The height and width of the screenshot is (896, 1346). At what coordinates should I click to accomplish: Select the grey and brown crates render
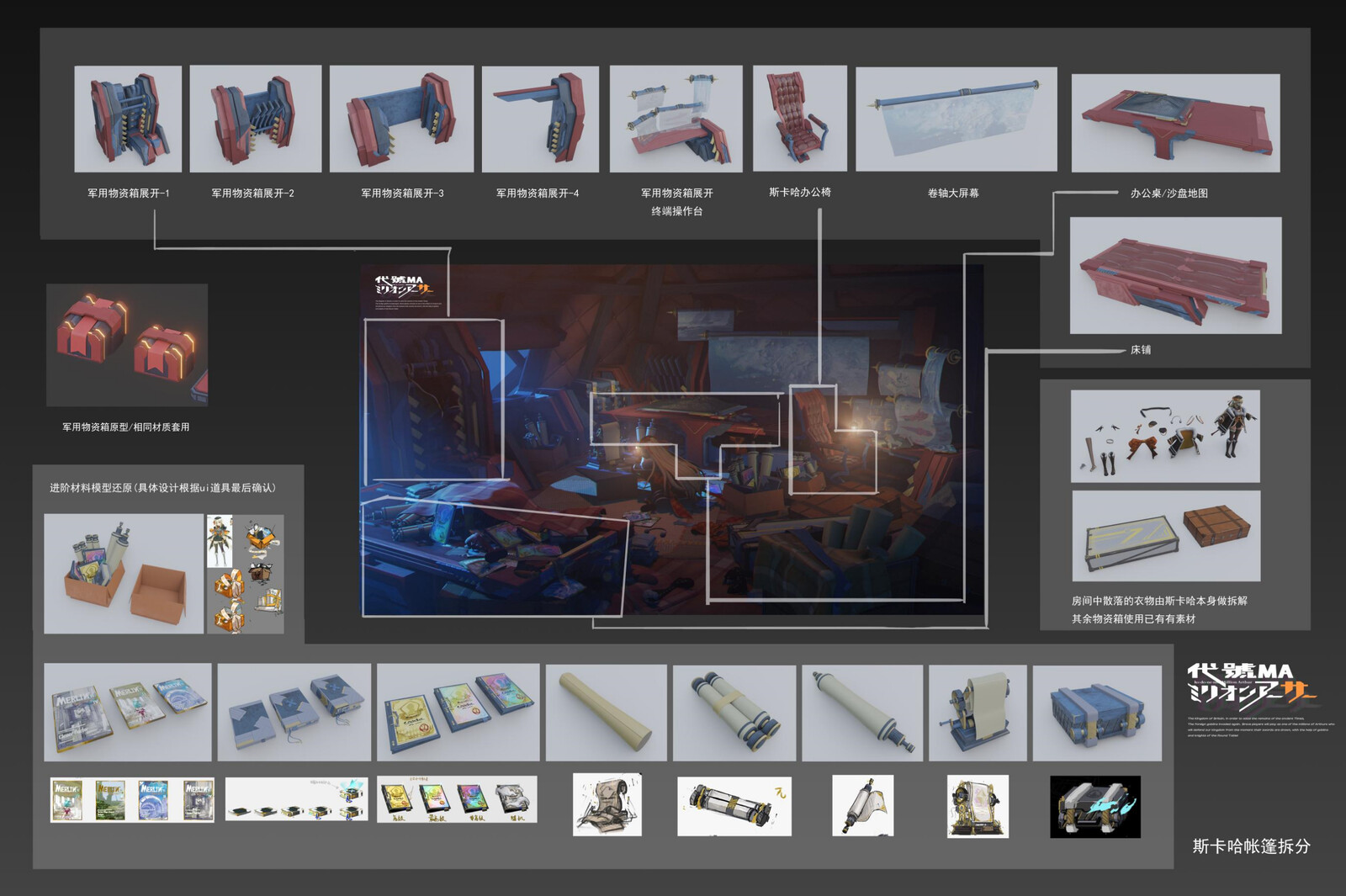[1166, 536]
